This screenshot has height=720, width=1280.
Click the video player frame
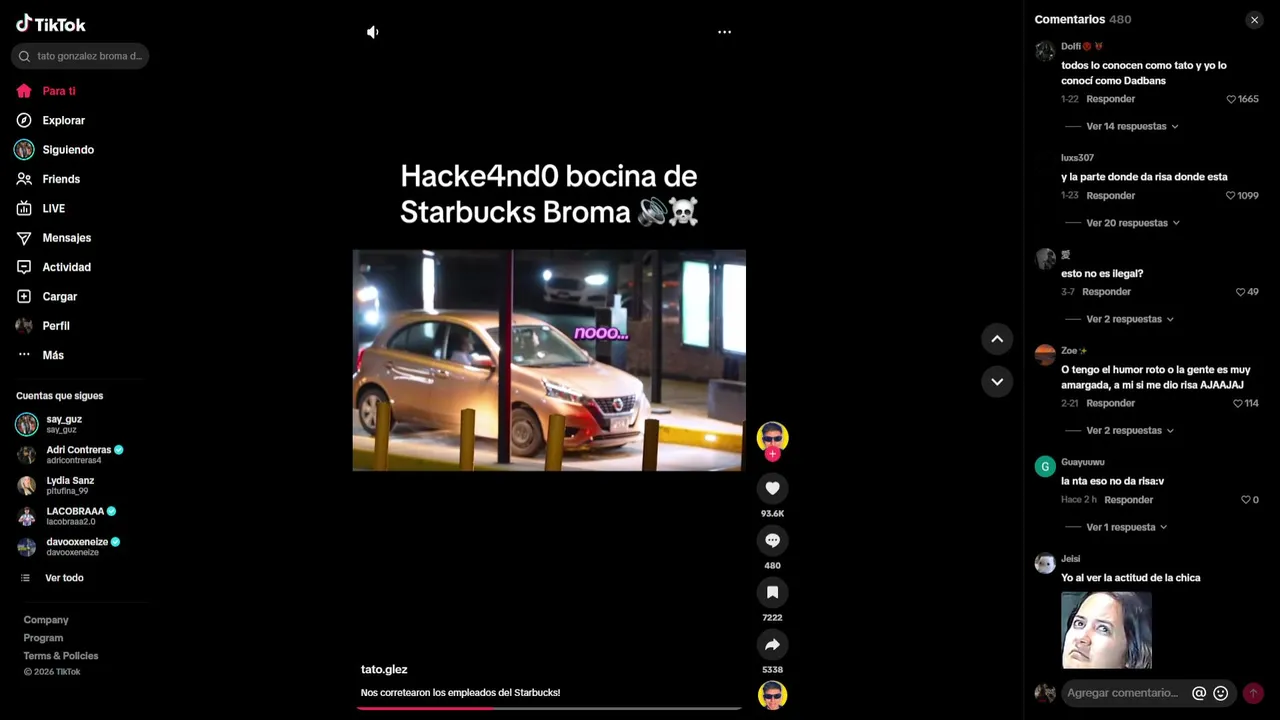coord(549,360)
